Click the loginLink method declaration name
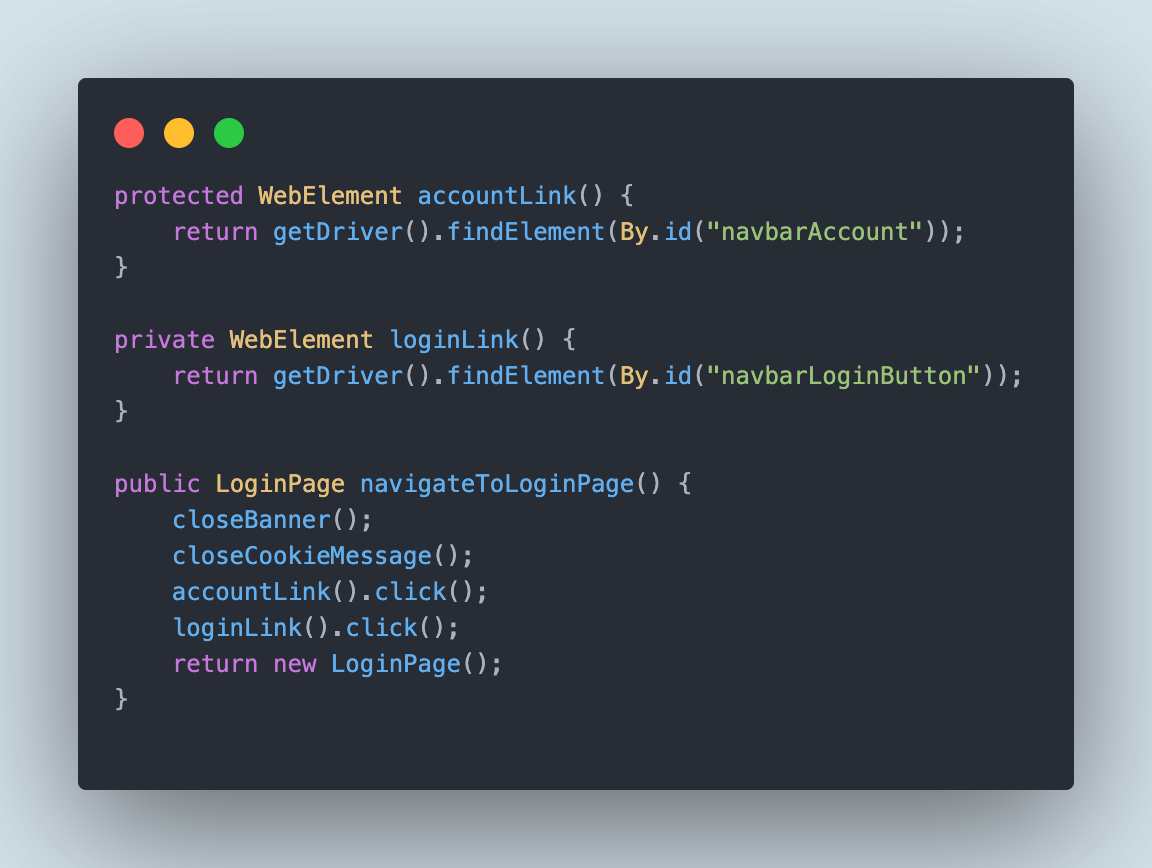Viewport: 1152px width, 868px height. [454, 340]
